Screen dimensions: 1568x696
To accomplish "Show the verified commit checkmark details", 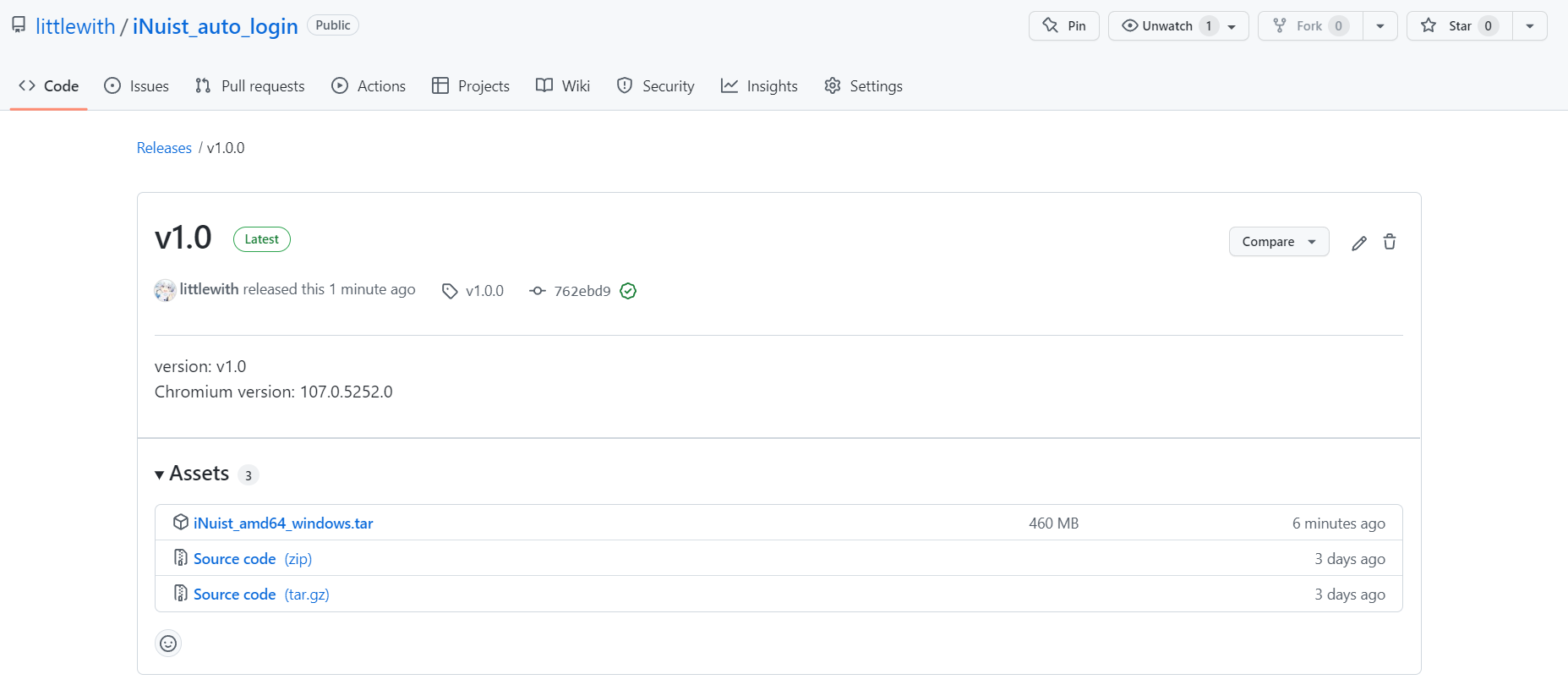I will point(628,291).
